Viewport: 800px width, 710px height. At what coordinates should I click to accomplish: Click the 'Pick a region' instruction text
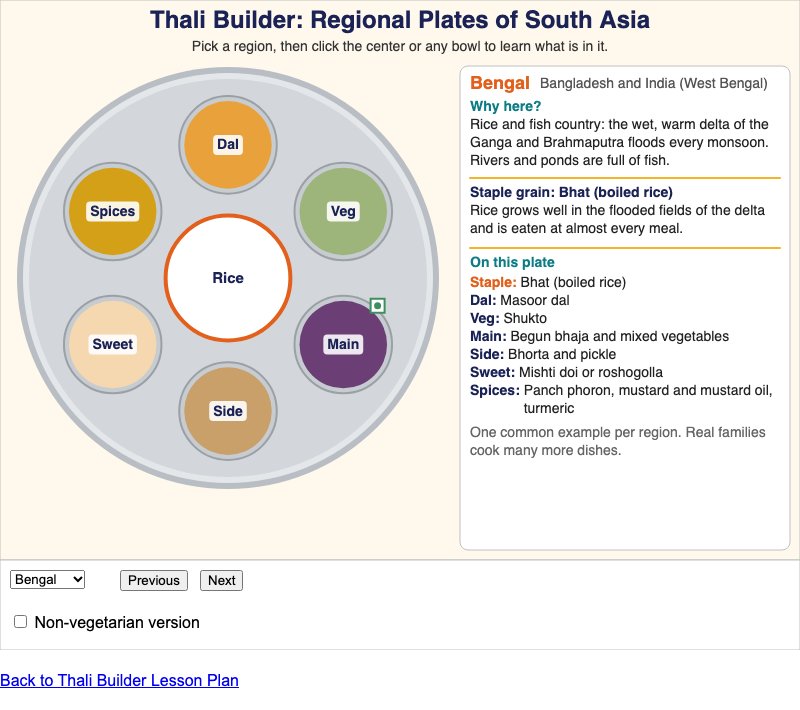[x=399, y=46]
